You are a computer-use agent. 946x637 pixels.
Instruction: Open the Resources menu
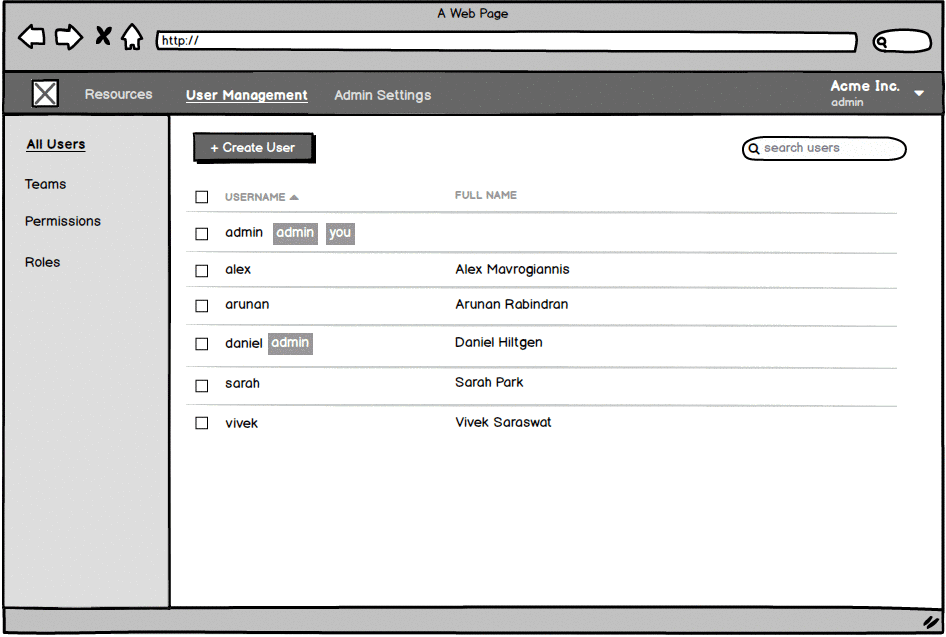118,94
